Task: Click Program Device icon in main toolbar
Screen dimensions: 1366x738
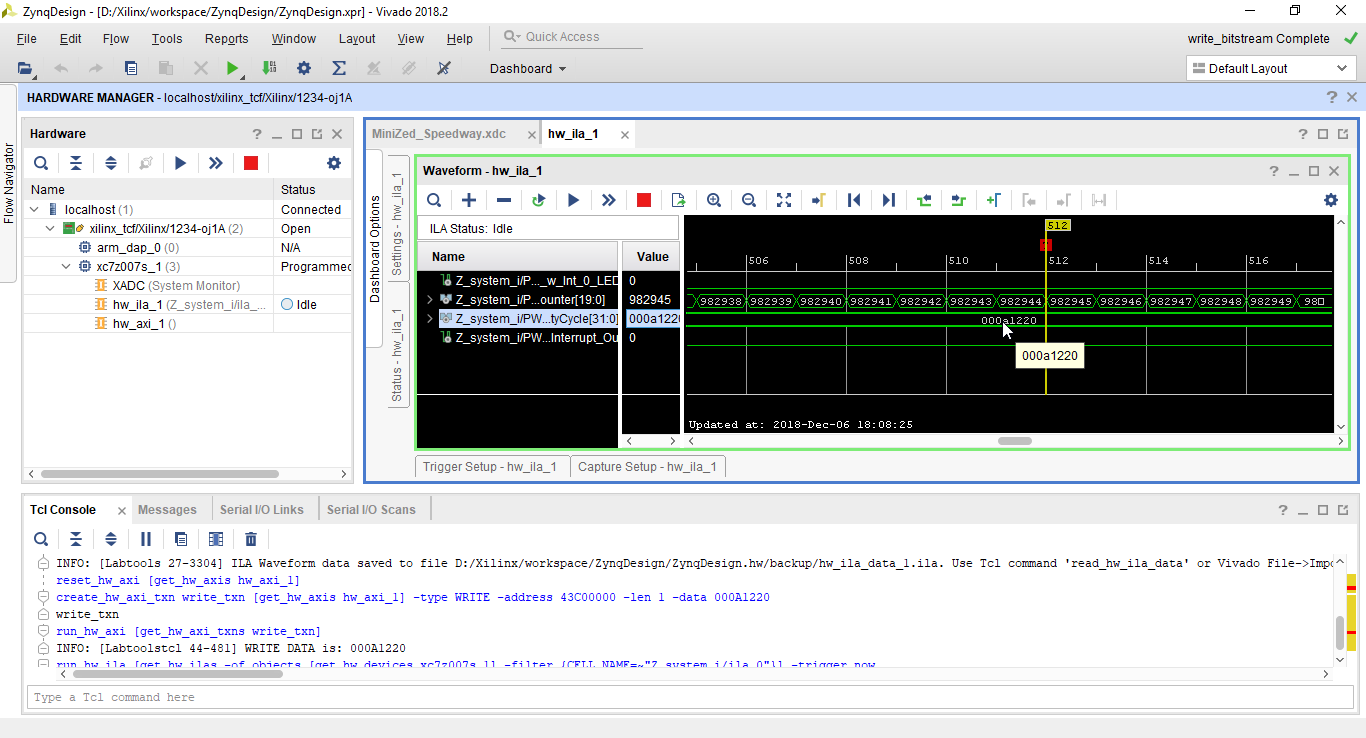Action: click(x=269, y=68)
